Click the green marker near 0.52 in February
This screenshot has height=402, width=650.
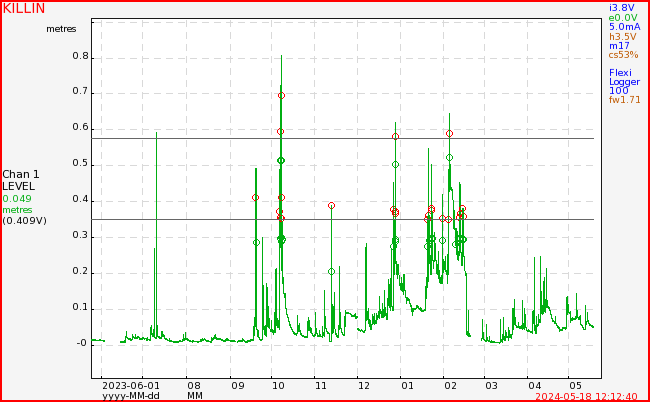[449, 158]
